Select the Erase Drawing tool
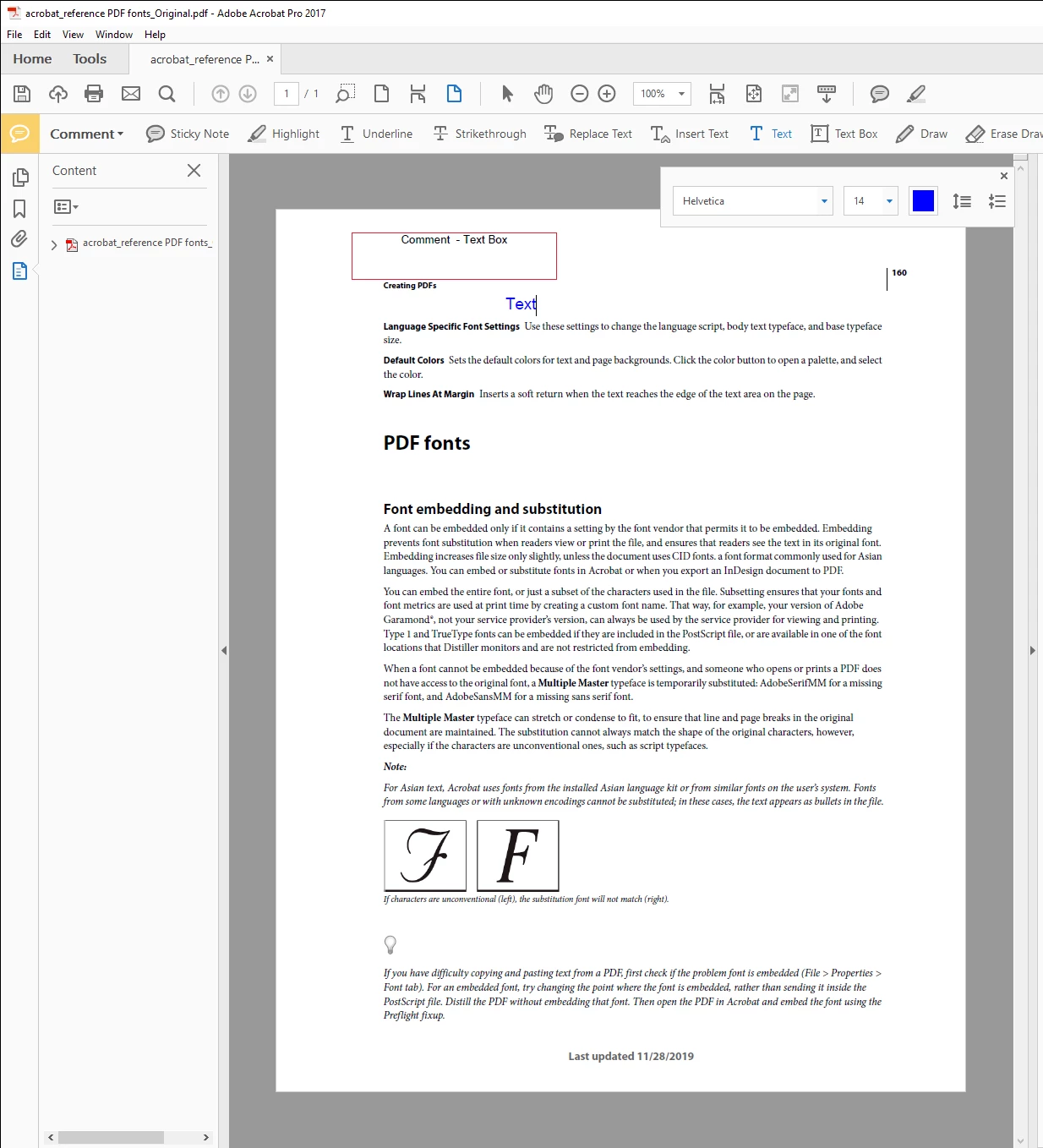The image size is (1043, 1148). pyautogui.click(x=1004, y=134)
